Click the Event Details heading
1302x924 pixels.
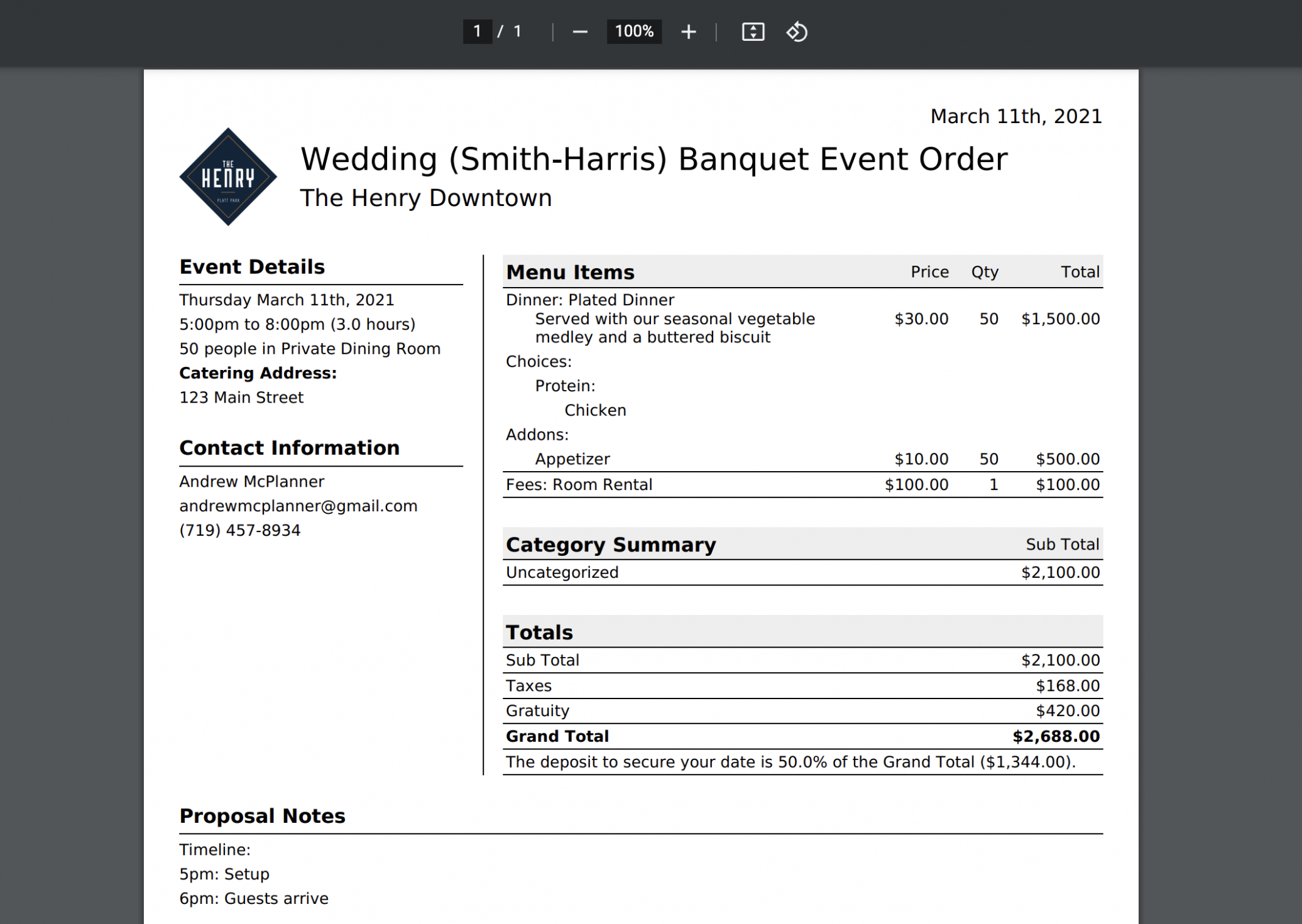[252, 267]
